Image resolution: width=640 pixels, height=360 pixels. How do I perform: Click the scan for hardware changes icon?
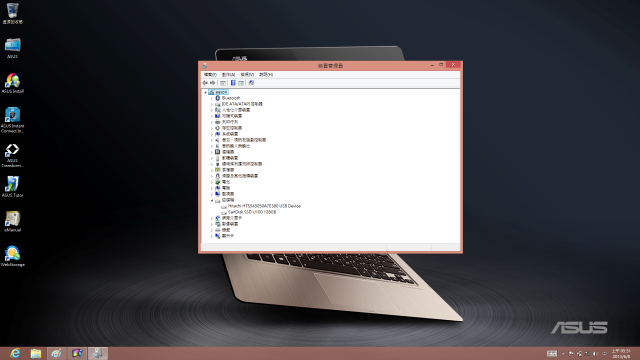tap(251, 83)
